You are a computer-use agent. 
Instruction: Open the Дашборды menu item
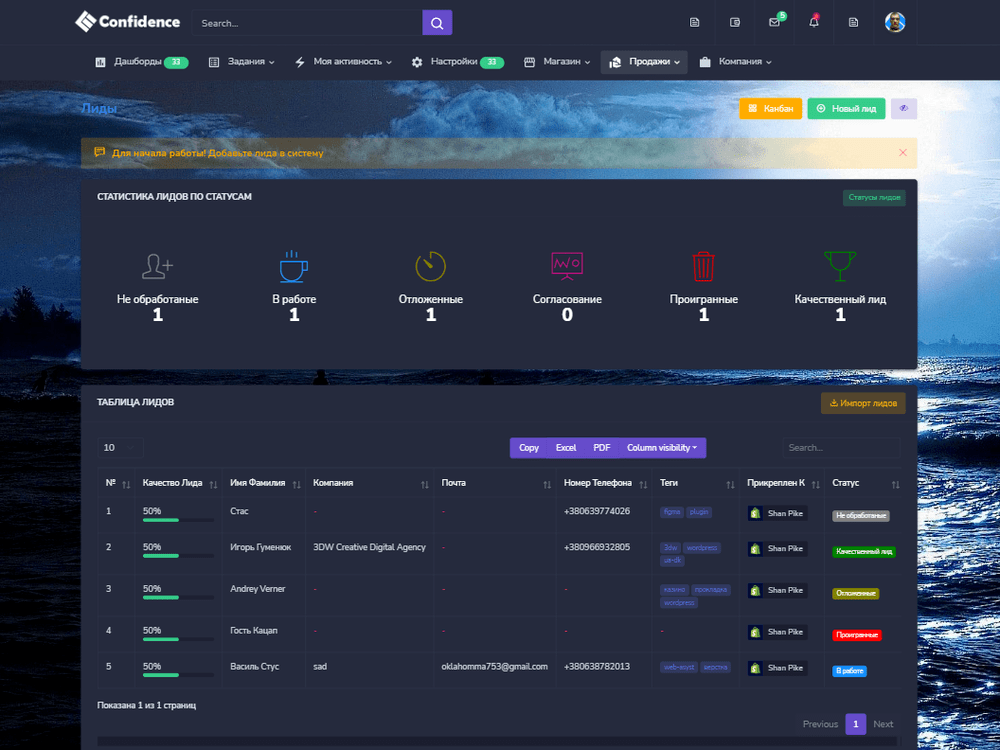pos(140,62)
